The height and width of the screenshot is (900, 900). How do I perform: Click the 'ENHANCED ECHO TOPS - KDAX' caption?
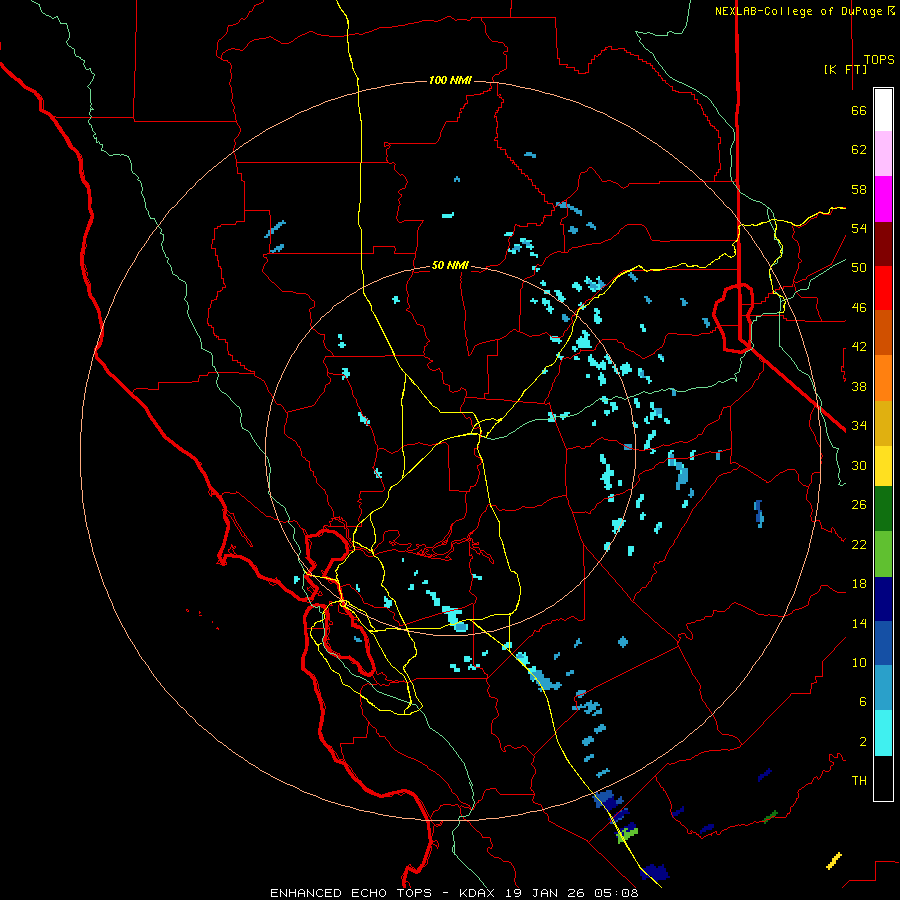point(381,893)
